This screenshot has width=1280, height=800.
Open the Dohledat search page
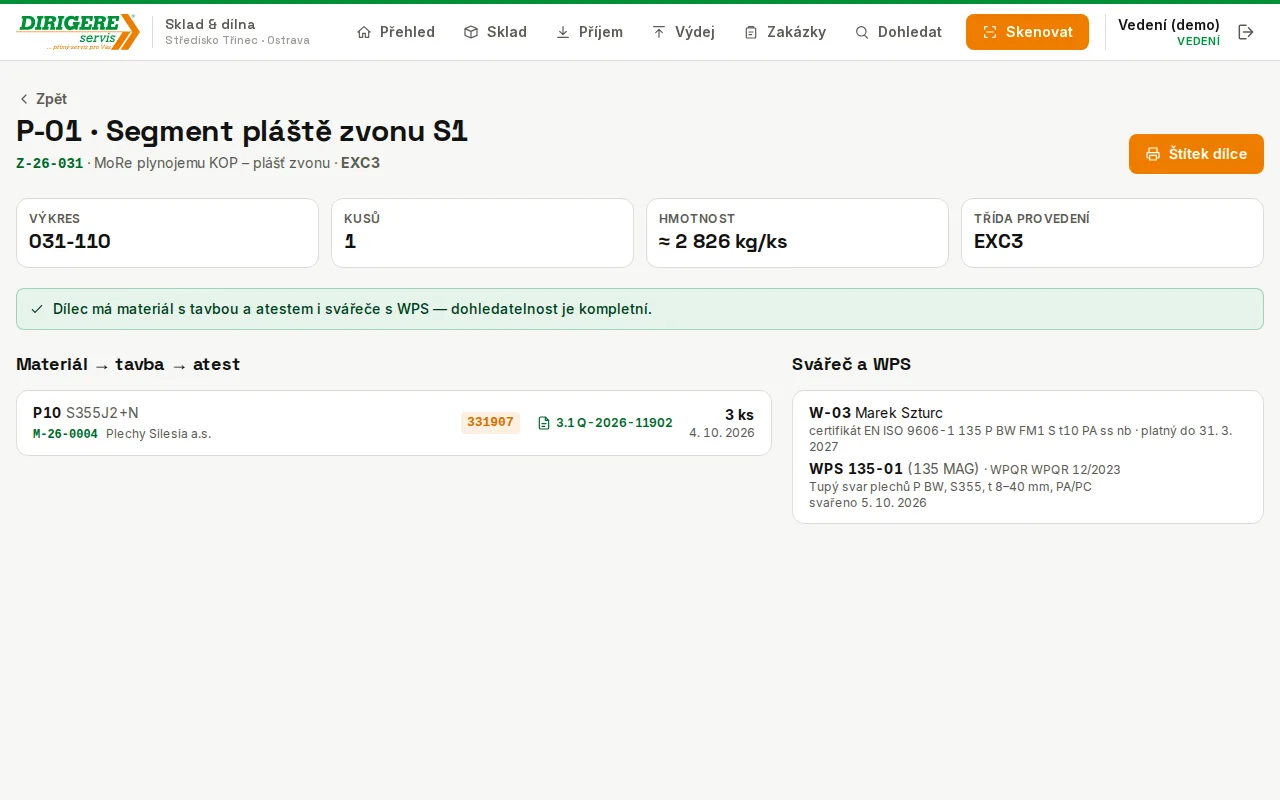tap(898, 32)
